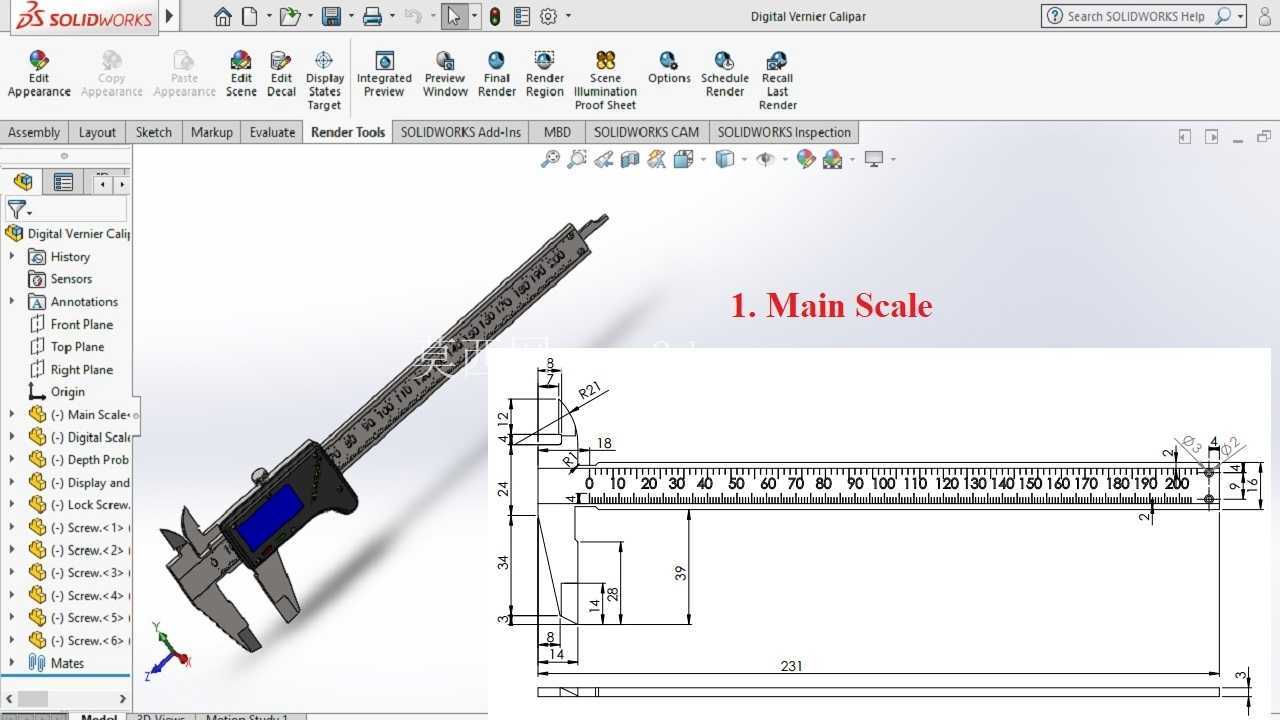Click the Zoom to Area icon
Image resolution: width=1280 pixels, height=720 pixels.
coord(576,159)
